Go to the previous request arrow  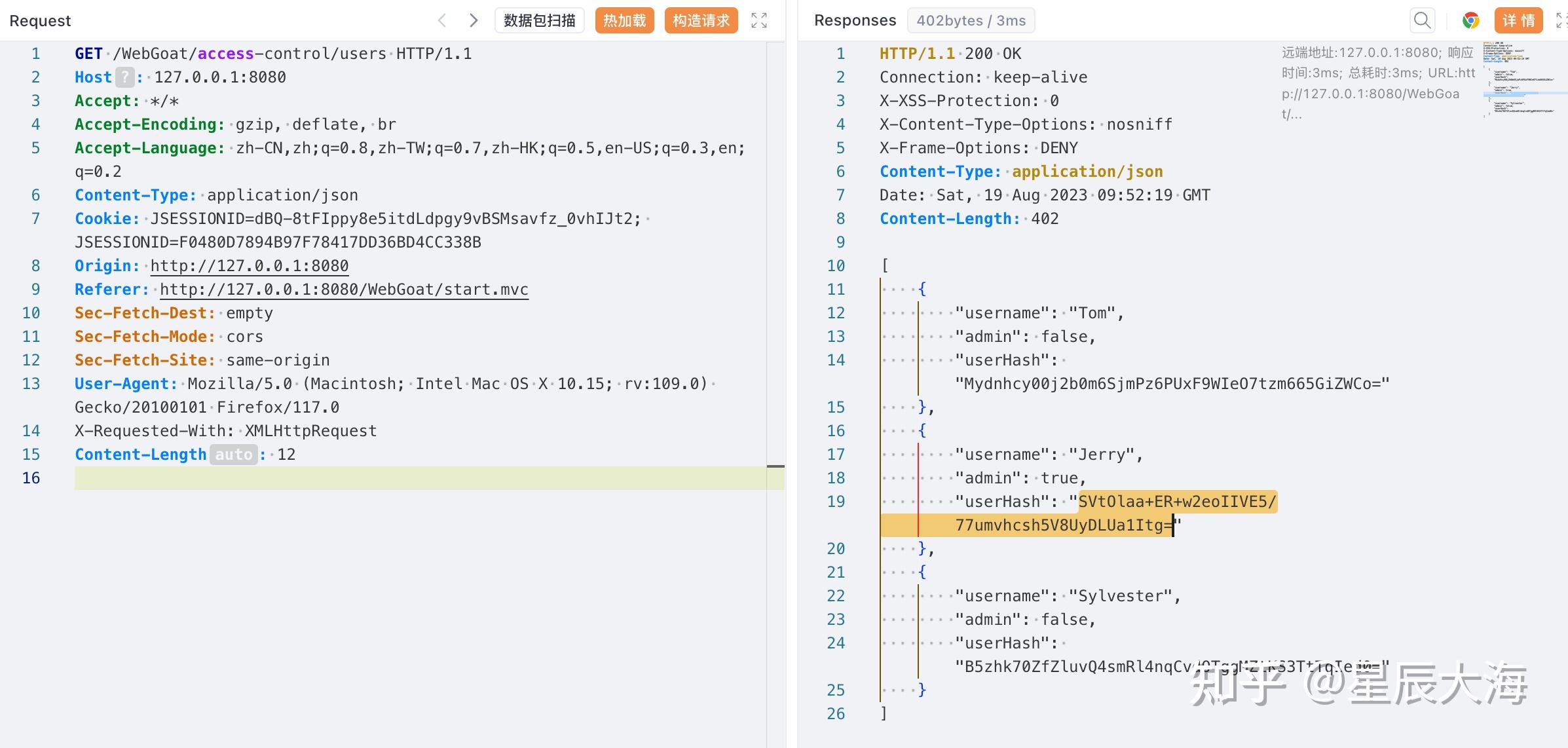tap(442, 20)
